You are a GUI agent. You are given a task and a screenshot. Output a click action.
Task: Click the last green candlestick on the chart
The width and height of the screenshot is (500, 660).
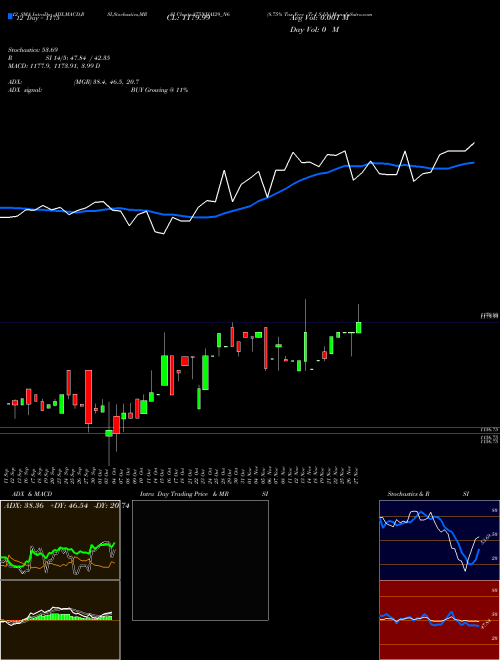pos(359,327)
